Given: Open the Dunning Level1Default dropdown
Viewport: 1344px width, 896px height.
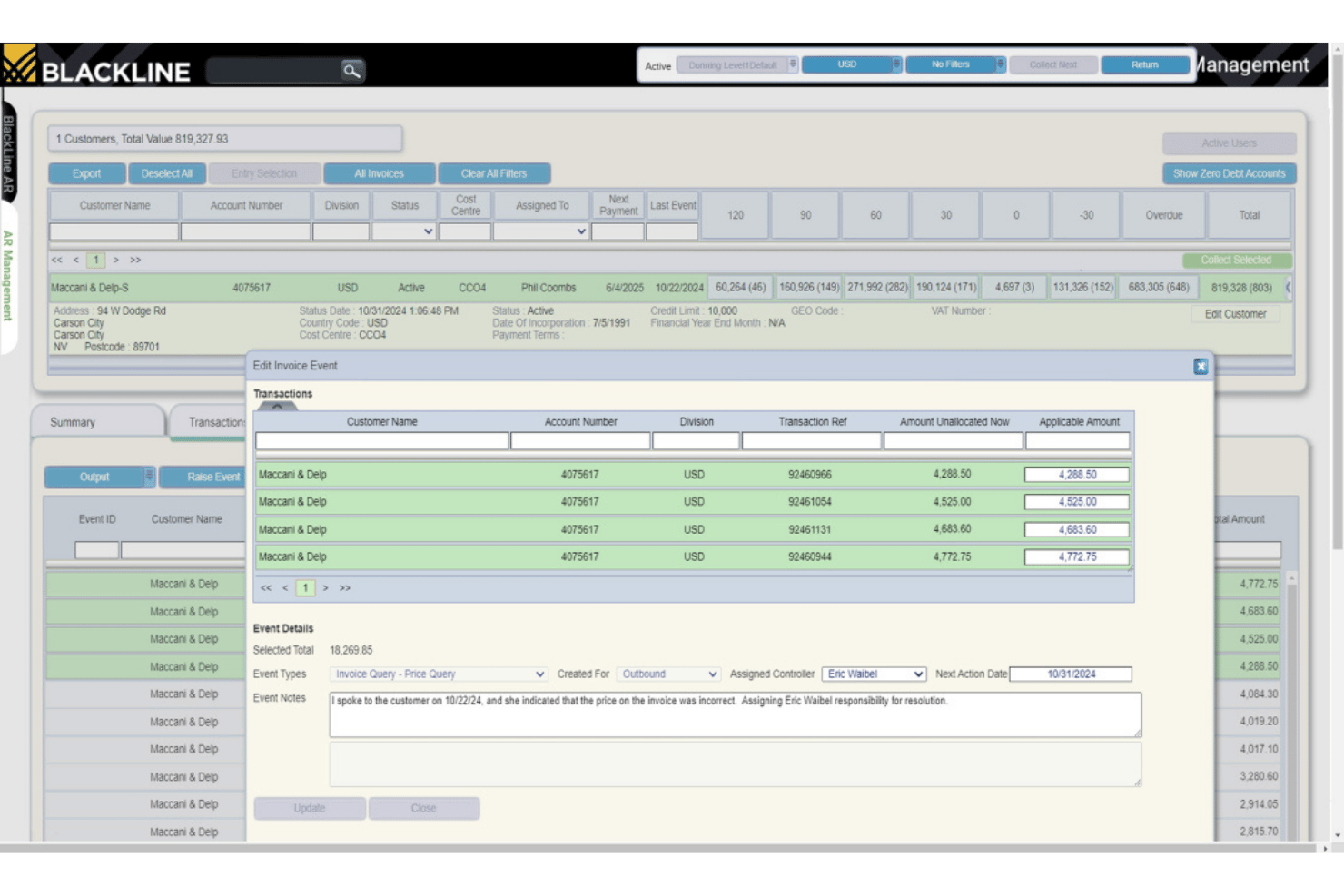Looking at the screenshot, I should pos(737,65).
